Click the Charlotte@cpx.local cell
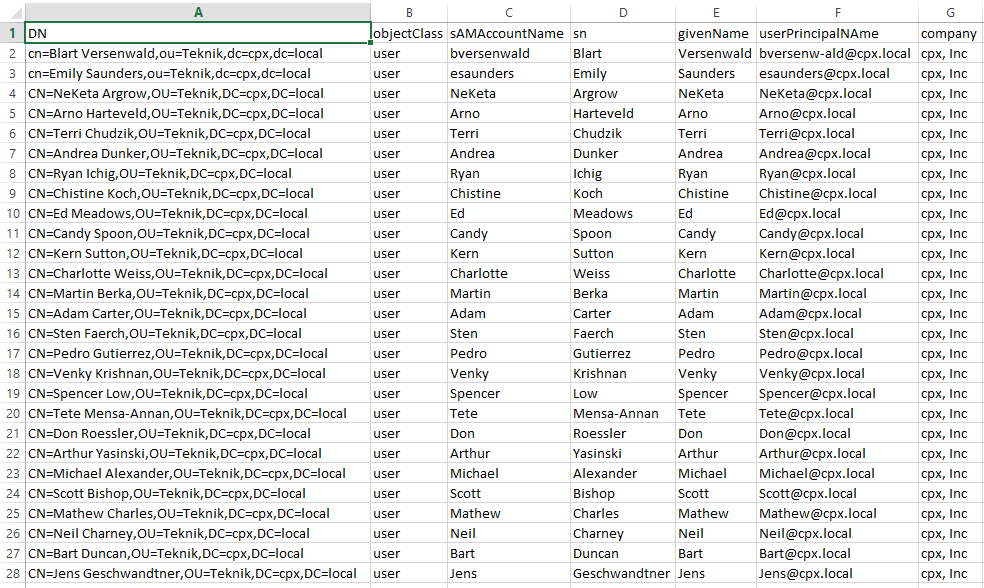The image size is (984, 588). click(x=837, y=274)
